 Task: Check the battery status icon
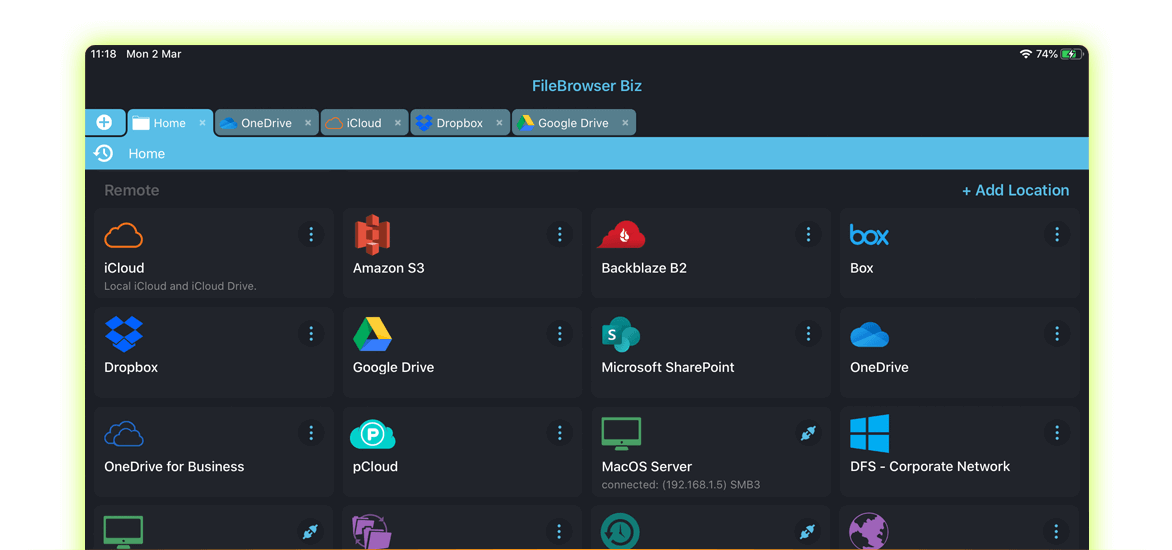pos(1071,54)
